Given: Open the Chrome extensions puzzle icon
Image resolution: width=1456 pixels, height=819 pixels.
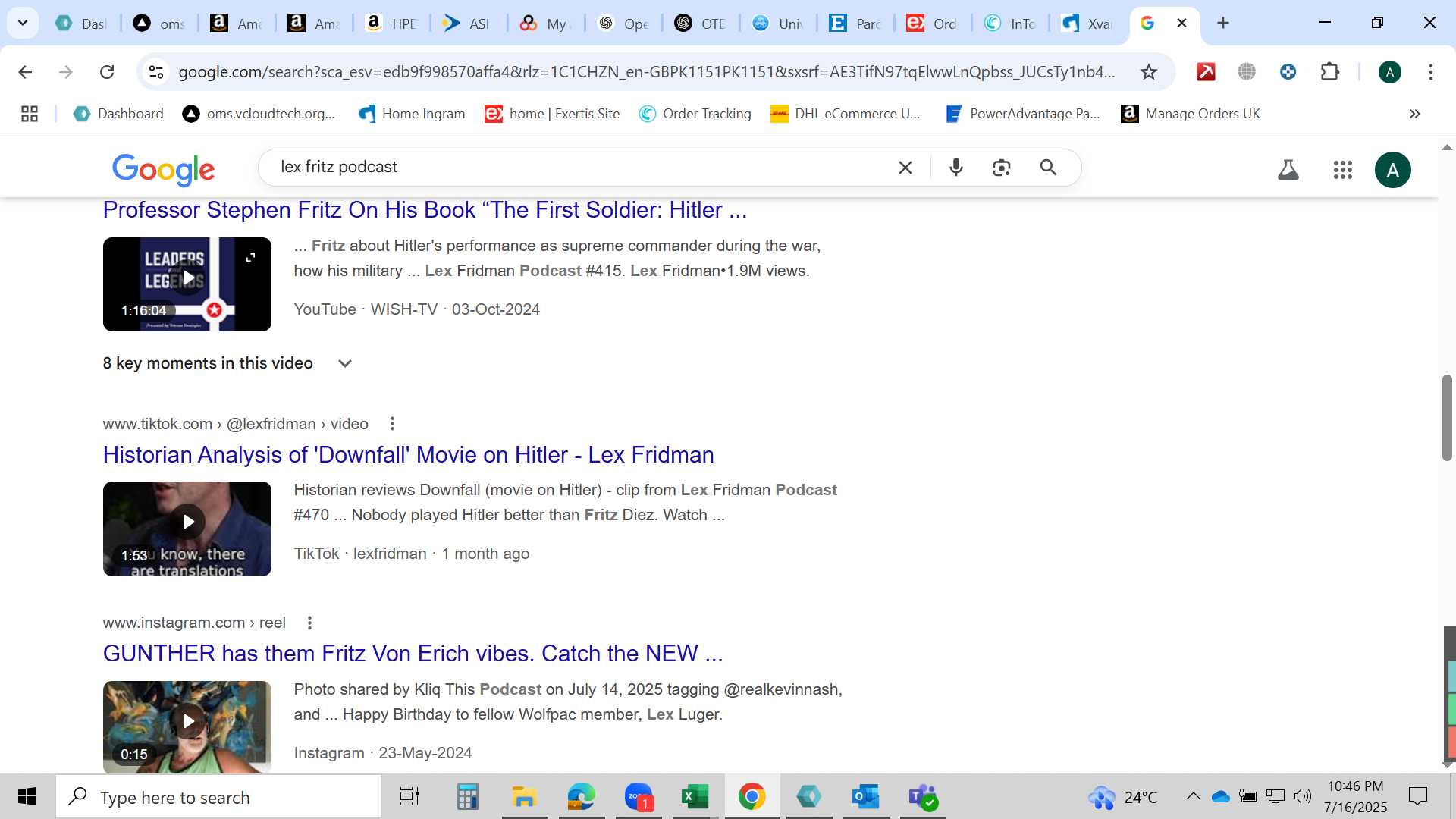Looking at the screenshot, I should point(1330,72).
